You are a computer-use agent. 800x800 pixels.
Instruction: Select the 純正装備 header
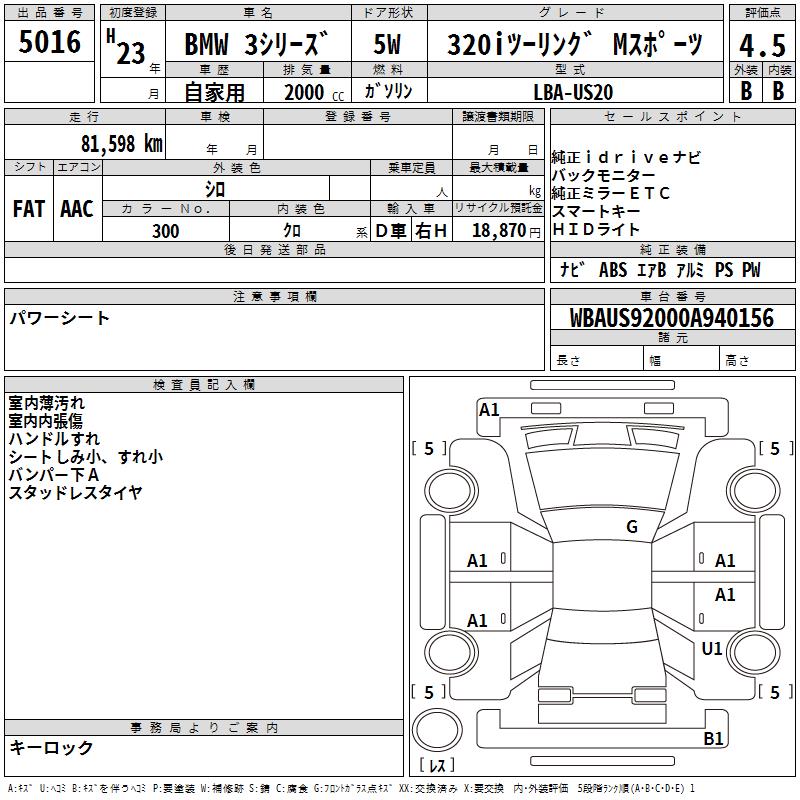[672, 249]
